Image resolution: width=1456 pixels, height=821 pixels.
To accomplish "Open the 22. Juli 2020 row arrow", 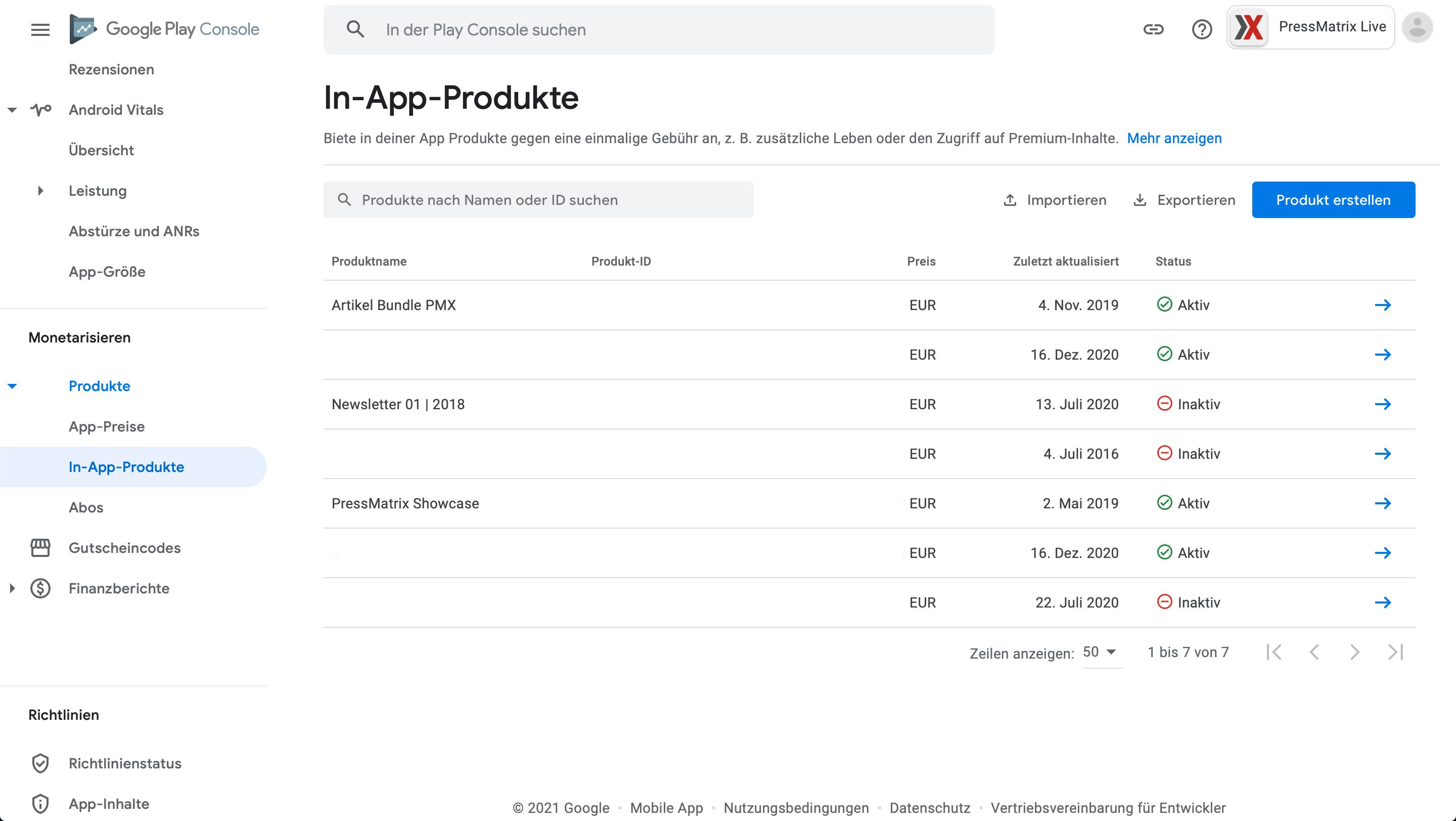I will pyautogui.click(x=1383, y=603).
